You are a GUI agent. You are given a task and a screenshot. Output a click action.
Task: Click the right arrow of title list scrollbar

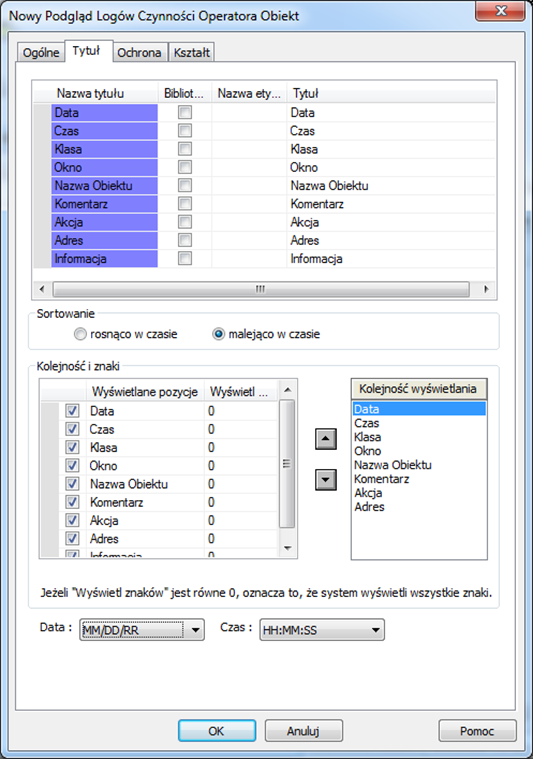[487, 289]
